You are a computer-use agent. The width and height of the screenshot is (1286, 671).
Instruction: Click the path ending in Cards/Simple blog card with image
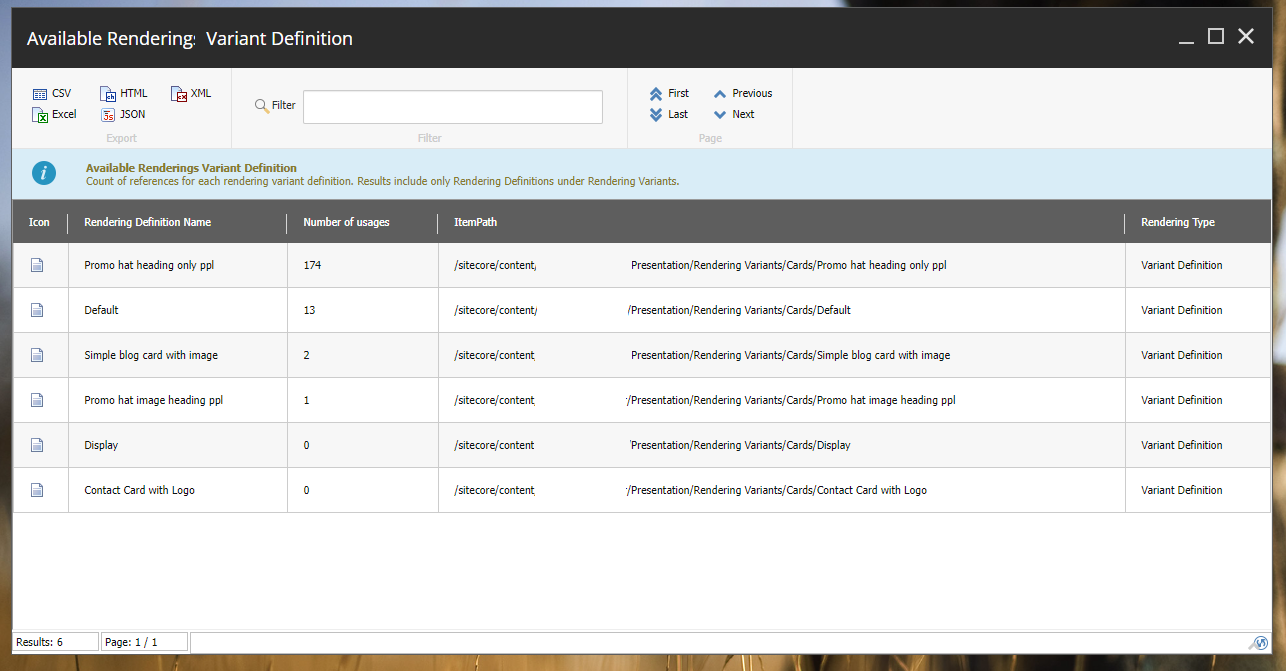(702, 355)
